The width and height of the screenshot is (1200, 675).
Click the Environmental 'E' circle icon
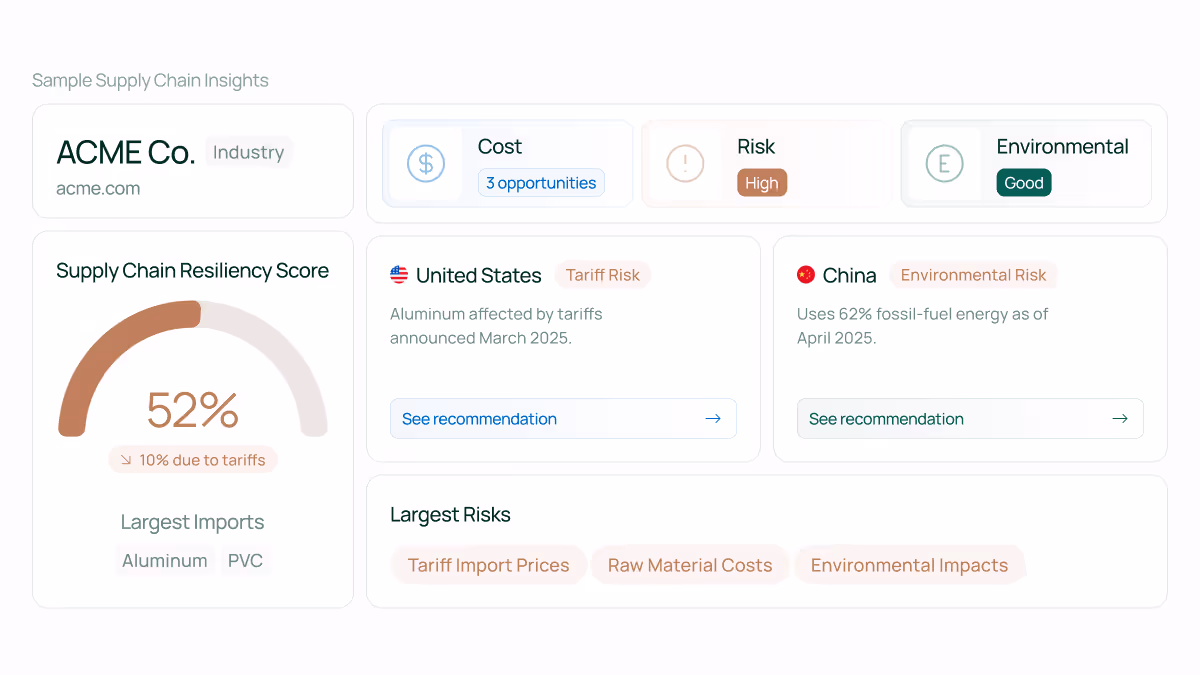point(944,163)
